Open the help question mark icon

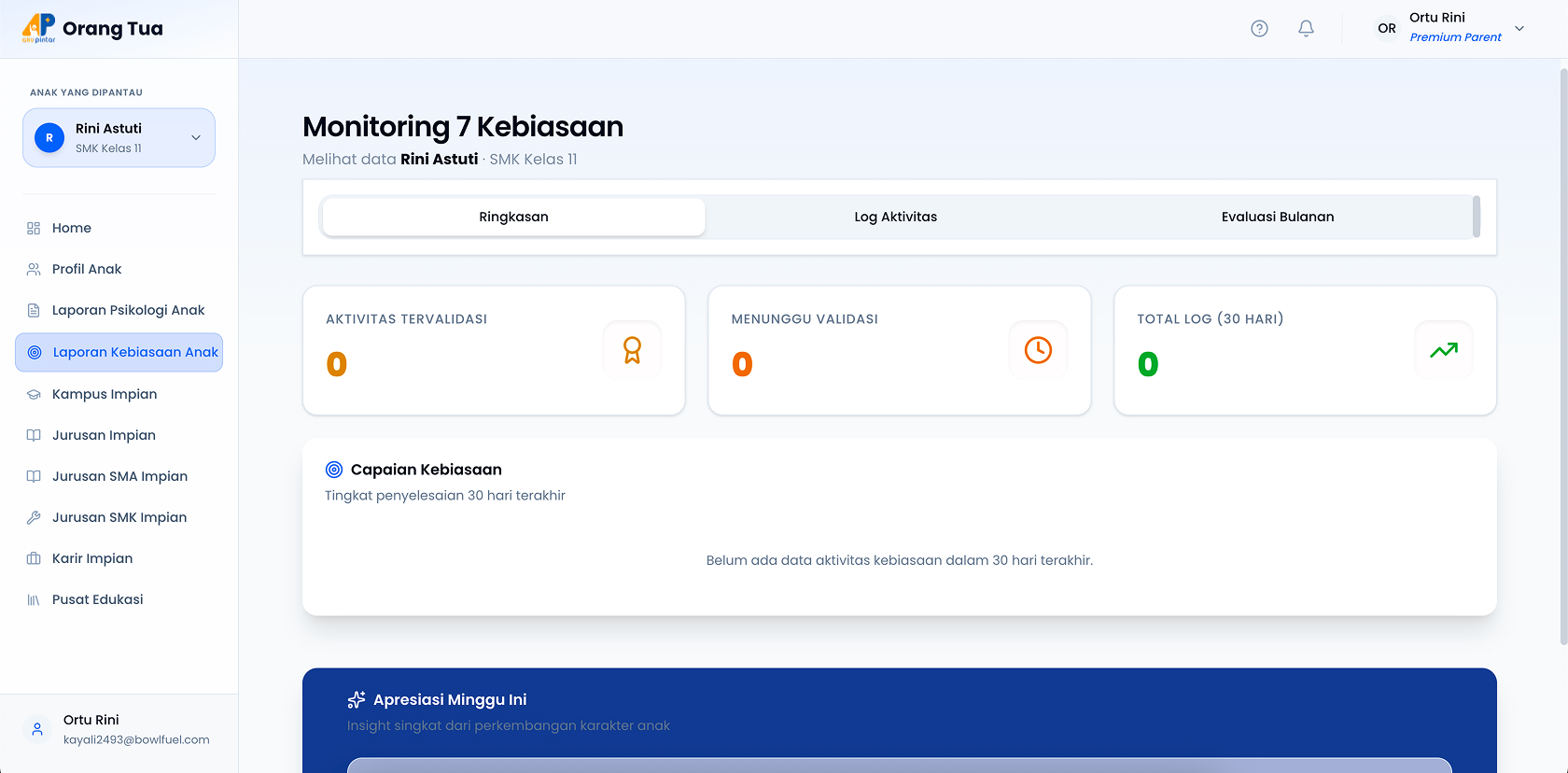(1259, 29)
